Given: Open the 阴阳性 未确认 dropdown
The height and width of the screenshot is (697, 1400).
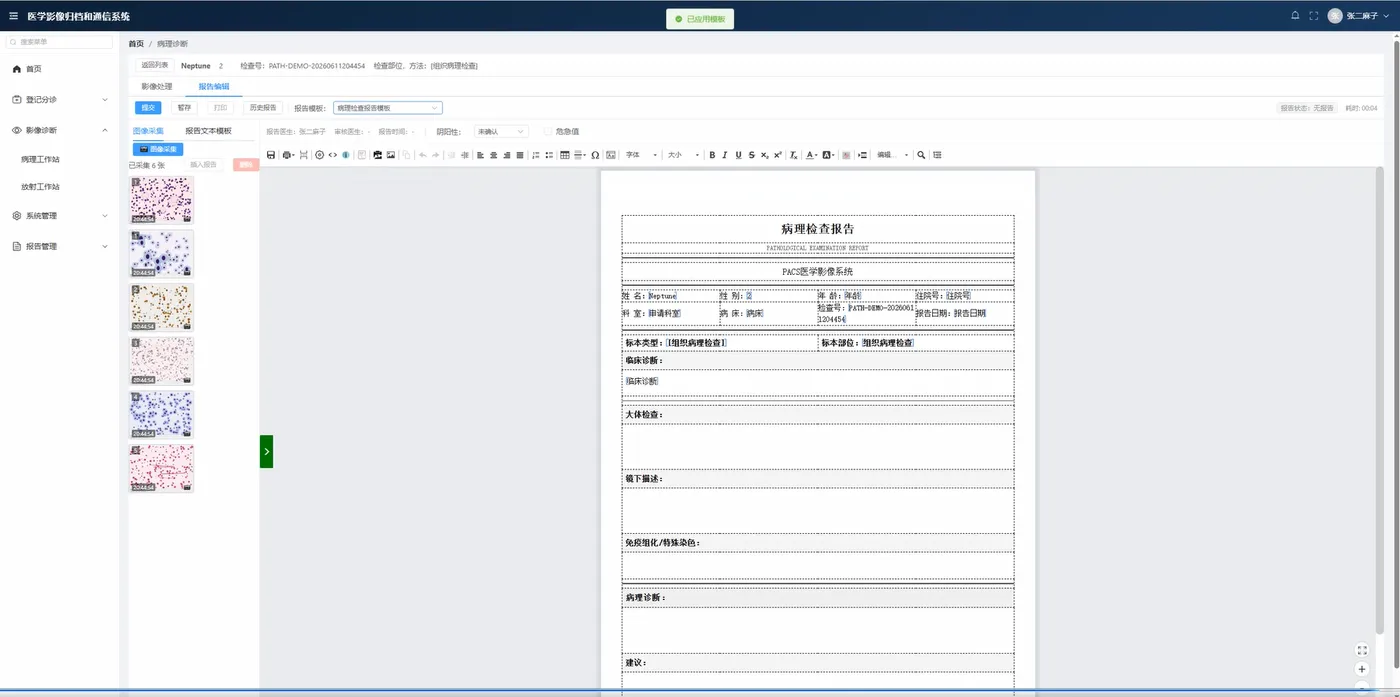Looking at the screenshot, I should [x=501, y=131].
